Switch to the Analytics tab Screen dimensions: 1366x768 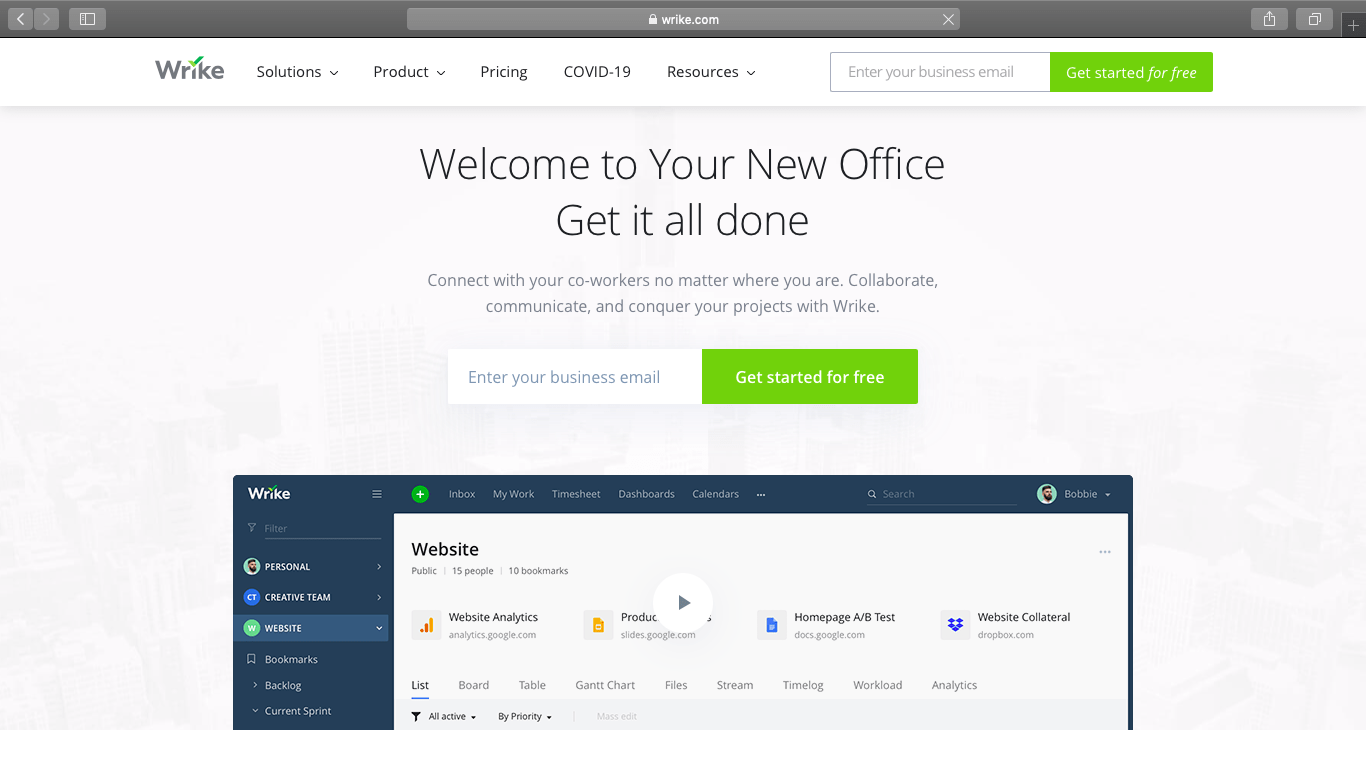[x=954, y=685]
